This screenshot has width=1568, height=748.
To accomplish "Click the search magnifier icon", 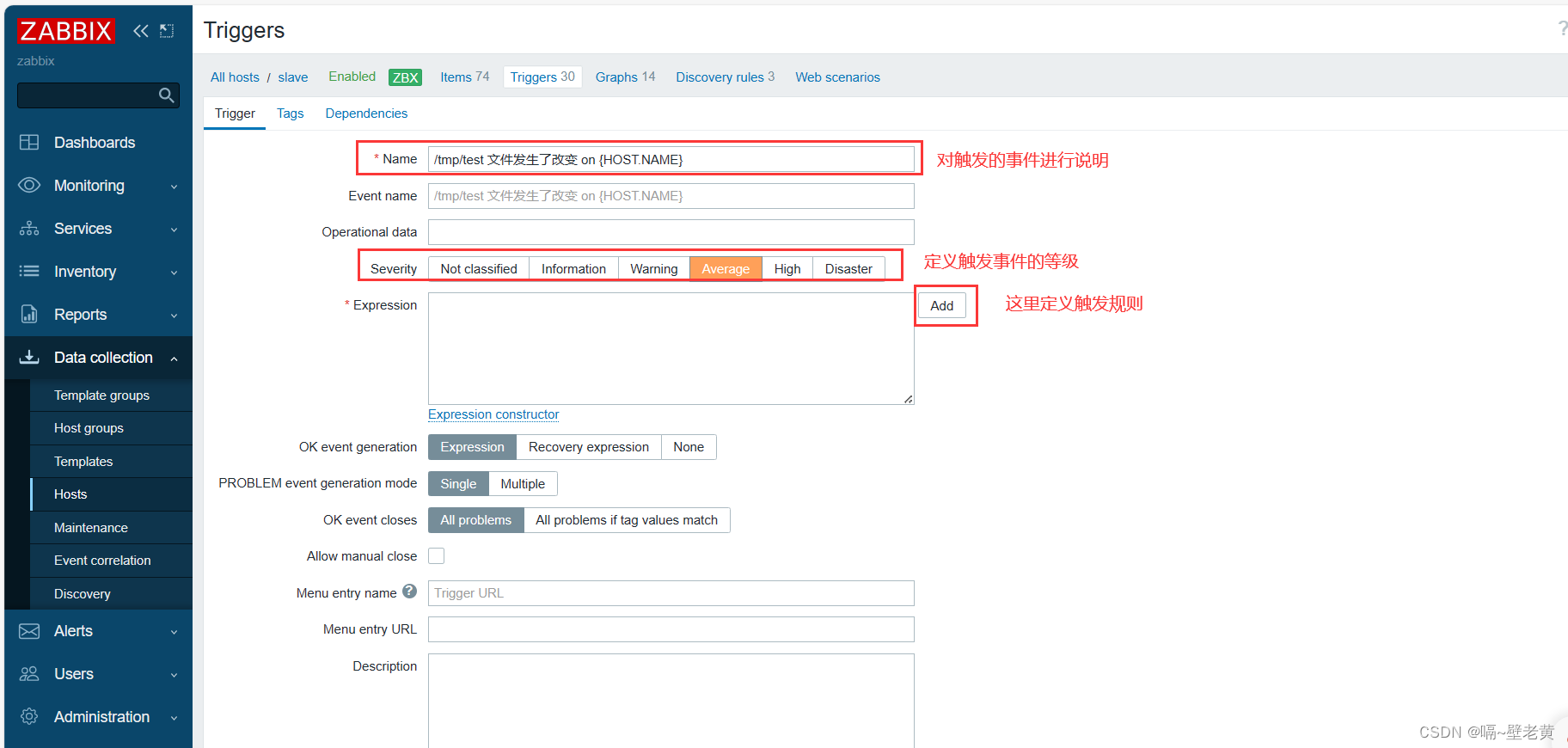I will click(x=167, y=95).
